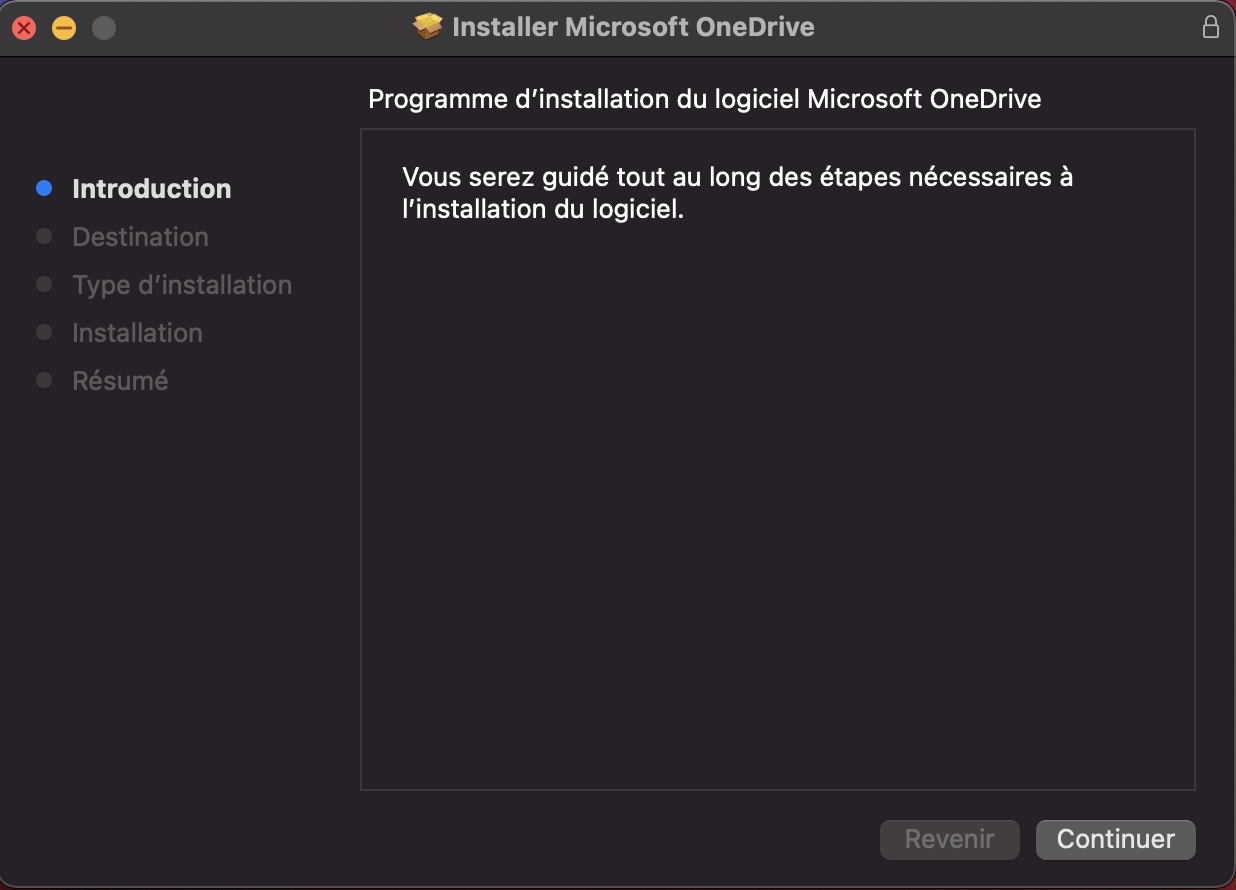This screenshot has width=1236, height=890.
Task: Click the lock icon in the title bar
Action: [1210, 27]
